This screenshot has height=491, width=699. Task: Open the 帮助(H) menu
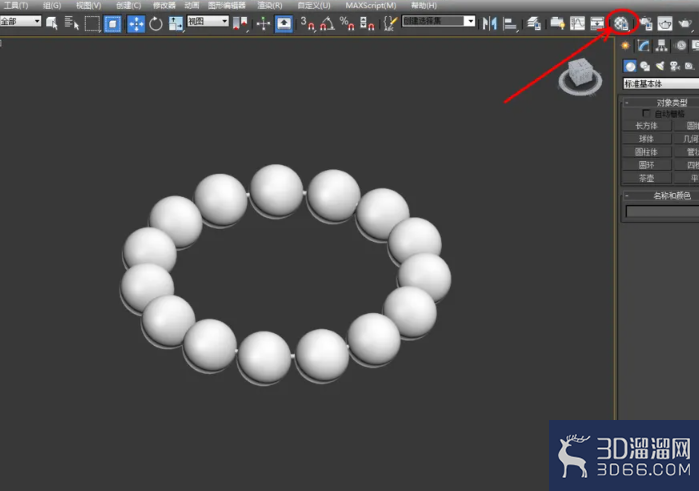click(424, 5)
